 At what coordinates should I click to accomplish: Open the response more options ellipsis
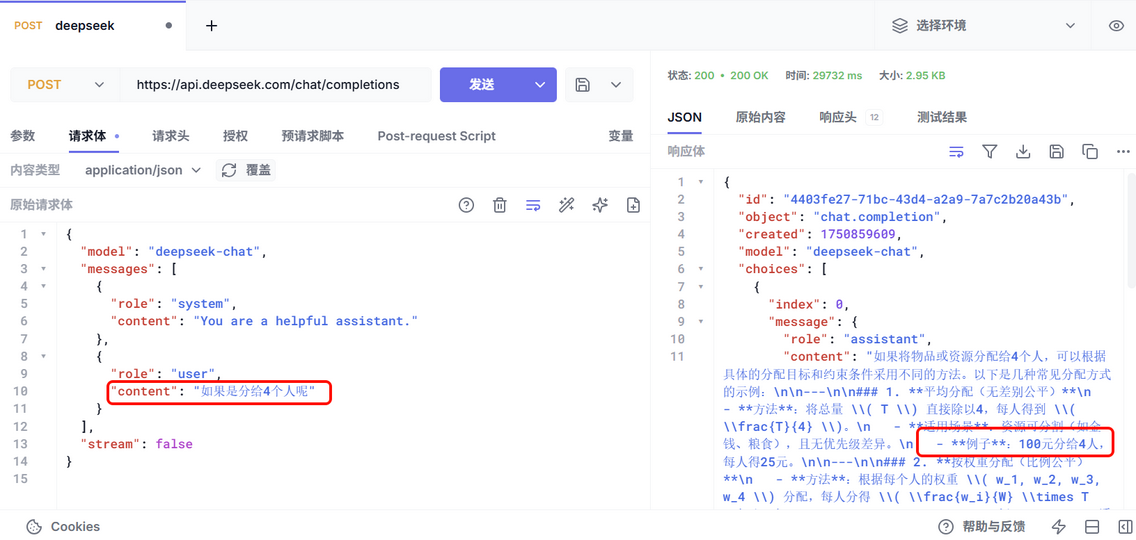pyautogui.click(x=1123, y=151)
